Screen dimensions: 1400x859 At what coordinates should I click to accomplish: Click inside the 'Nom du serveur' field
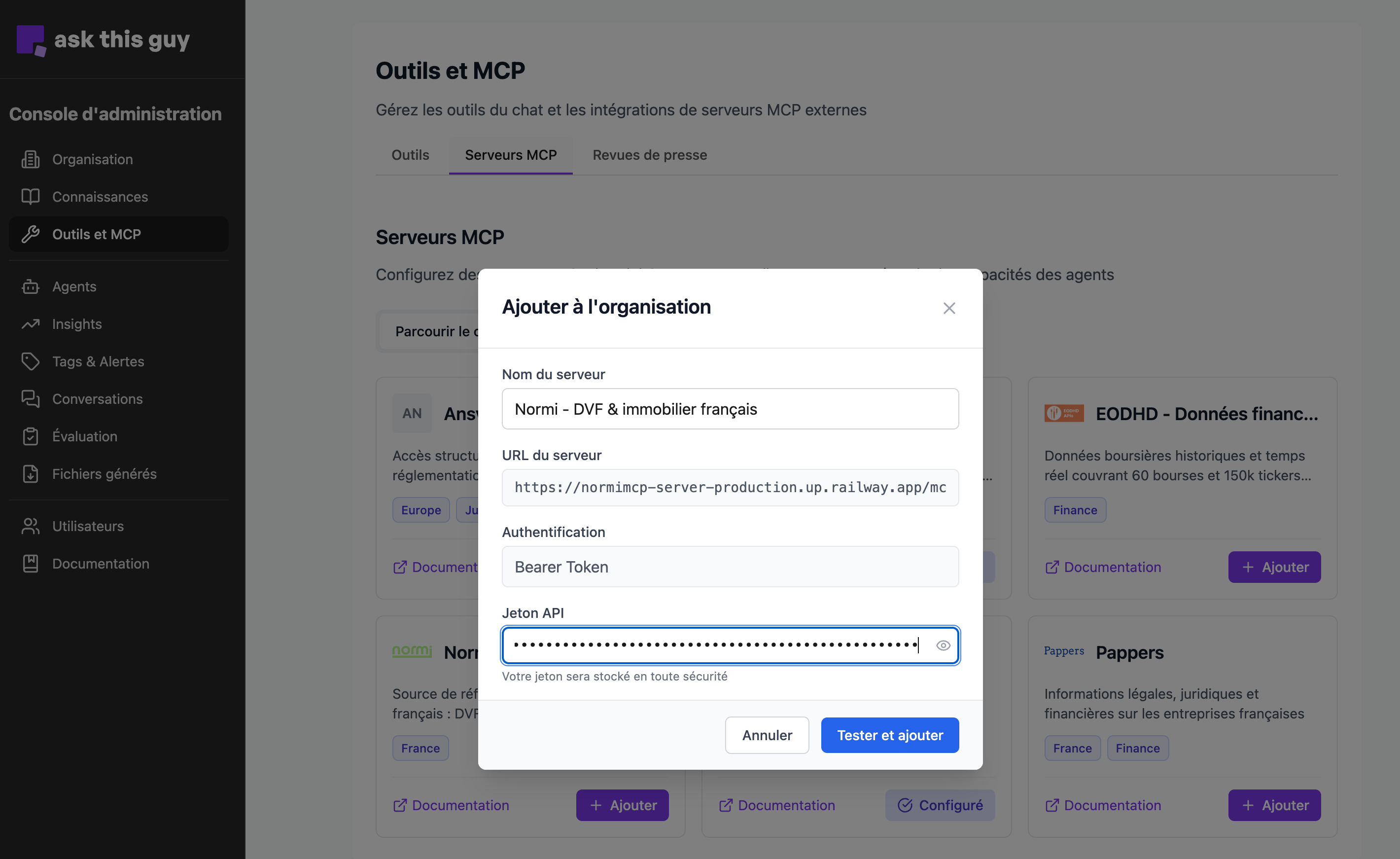point(730,408)
